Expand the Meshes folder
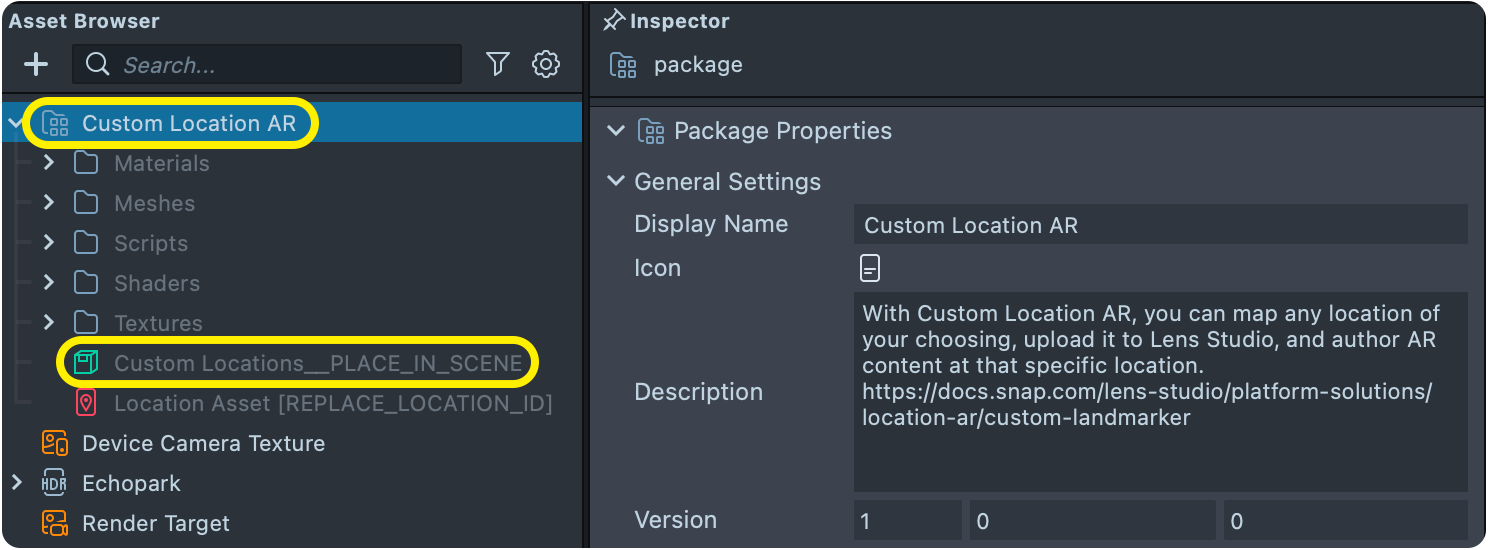This screenshot has height=550, width=1488. click(48, 203)
